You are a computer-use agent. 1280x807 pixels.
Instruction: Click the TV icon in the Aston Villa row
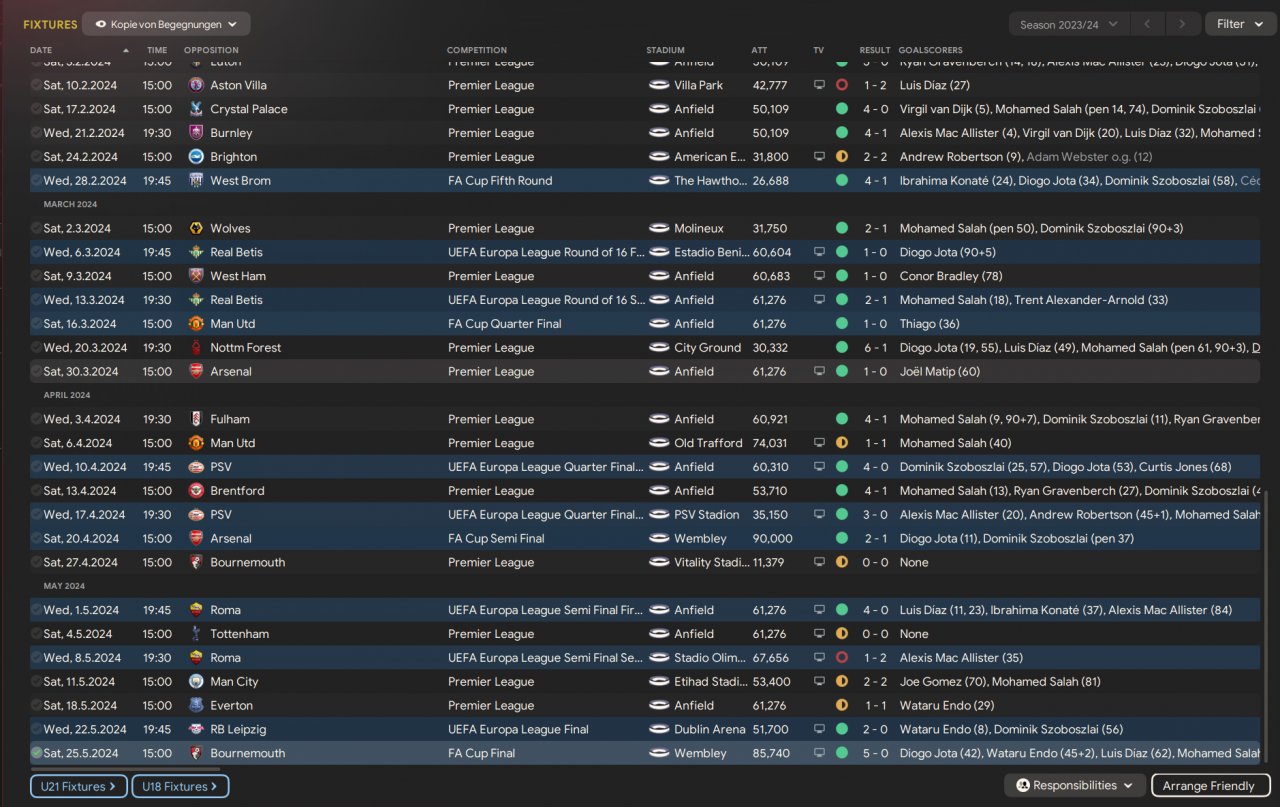[820, 85]
